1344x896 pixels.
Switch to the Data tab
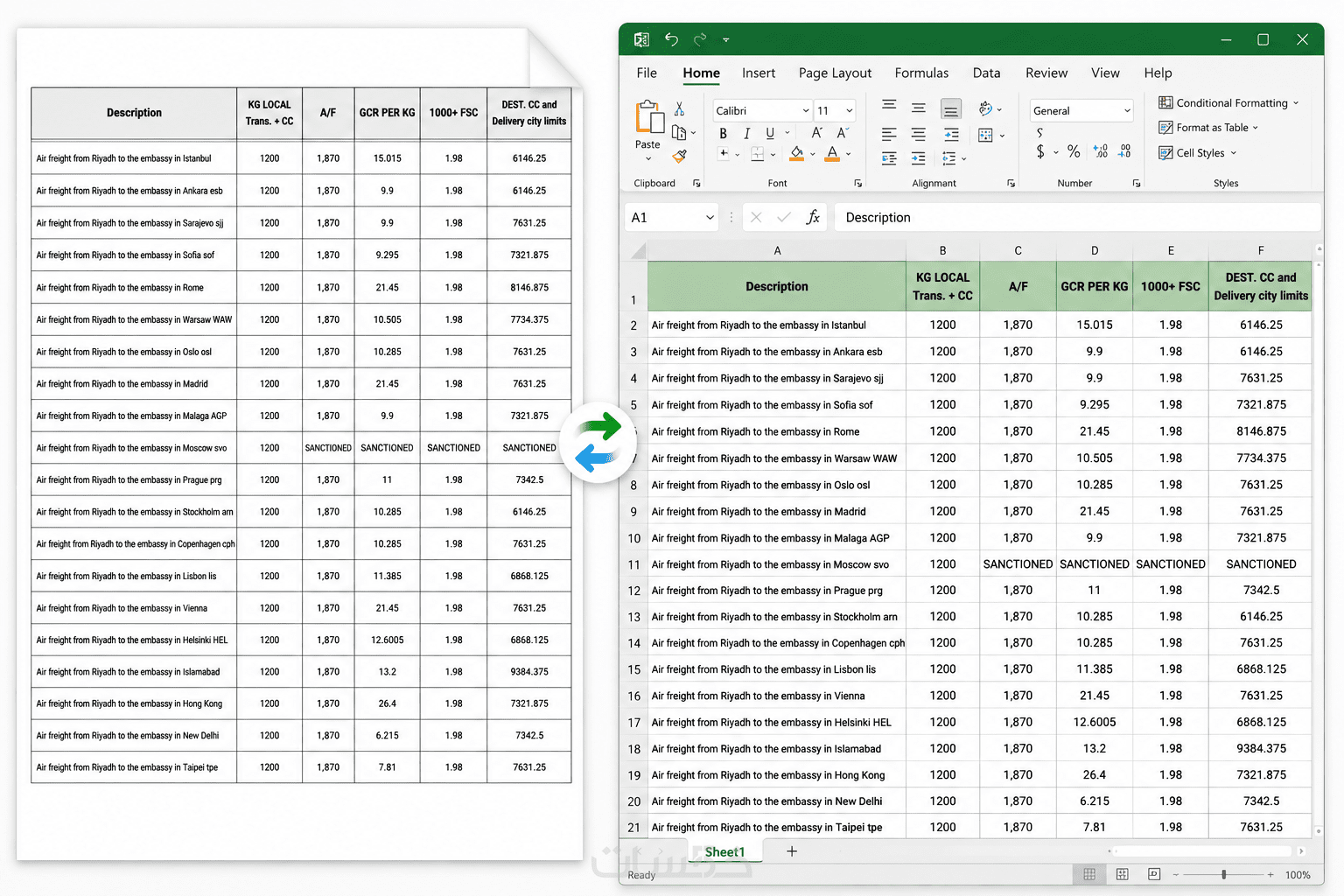point(986,73)
